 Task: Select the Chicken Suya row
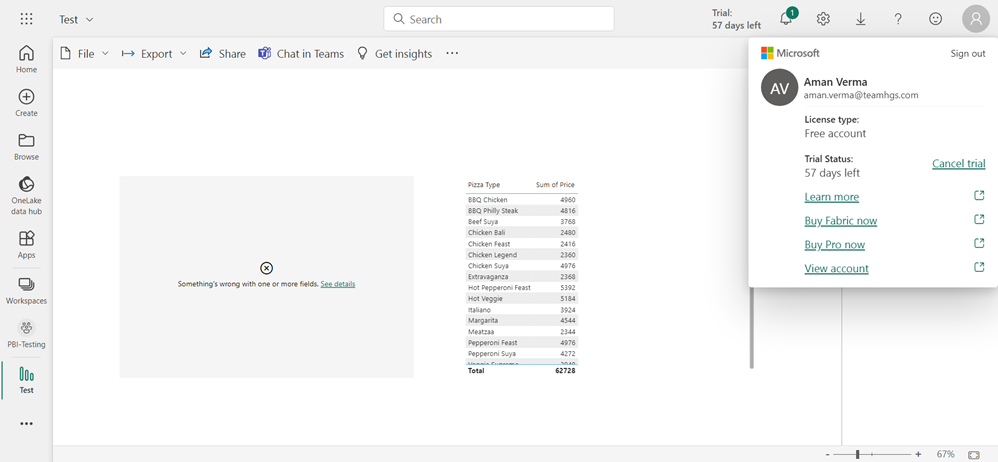(x=522, y=265)
